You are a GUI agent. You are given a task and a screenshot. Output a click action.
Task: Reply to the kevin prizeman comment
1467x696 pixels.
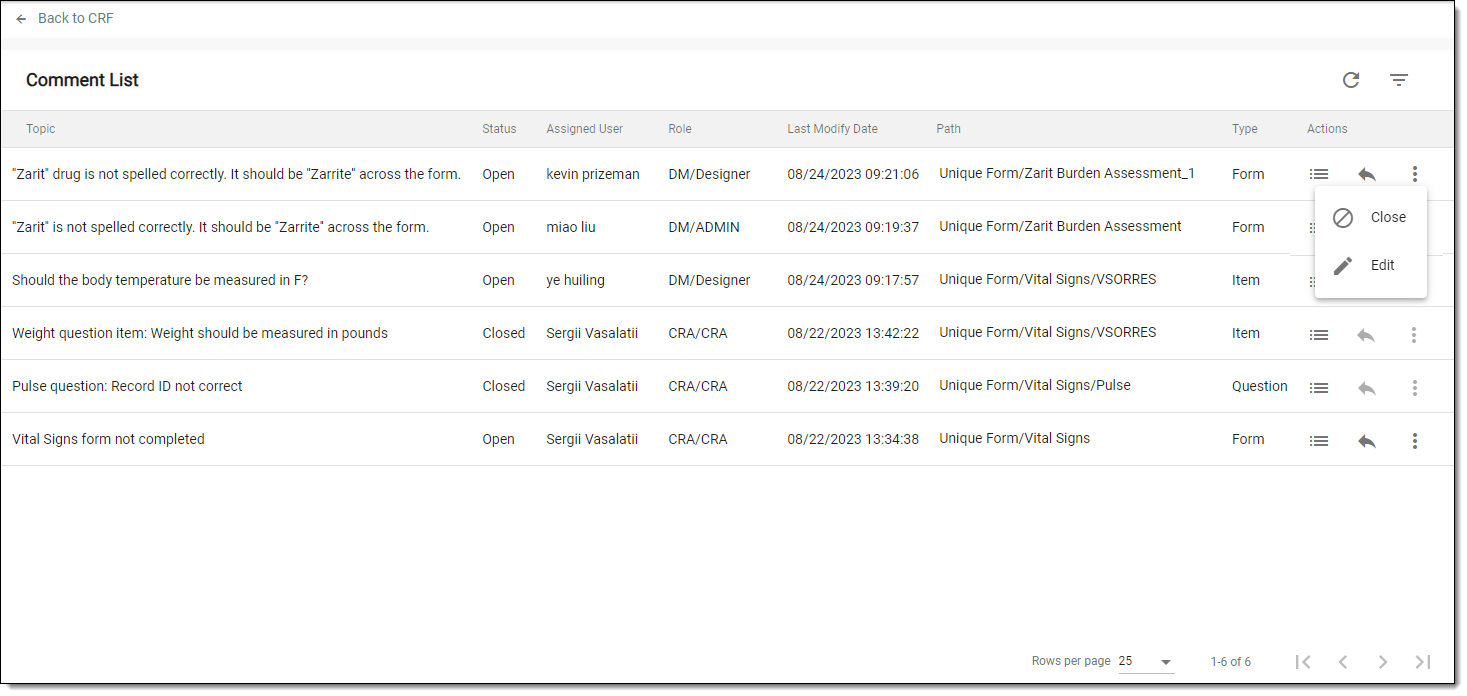click(1367, 174)
